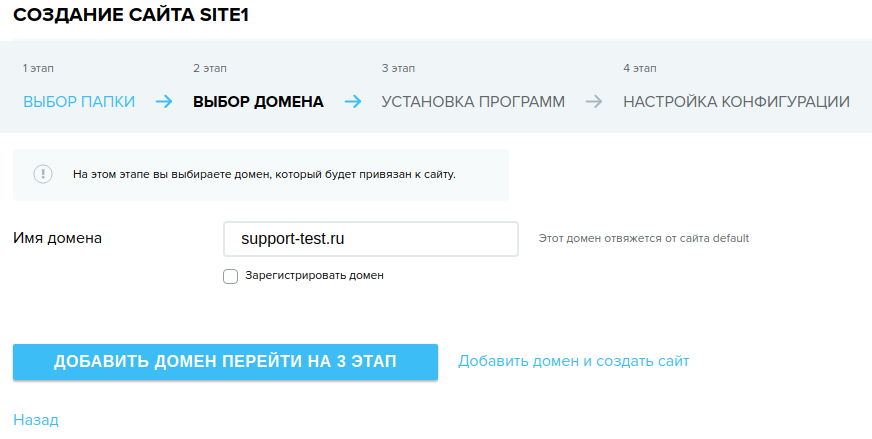Screen dimensions: 872x439
Task: Click the '4 этап' step number label
Action: 640,68
